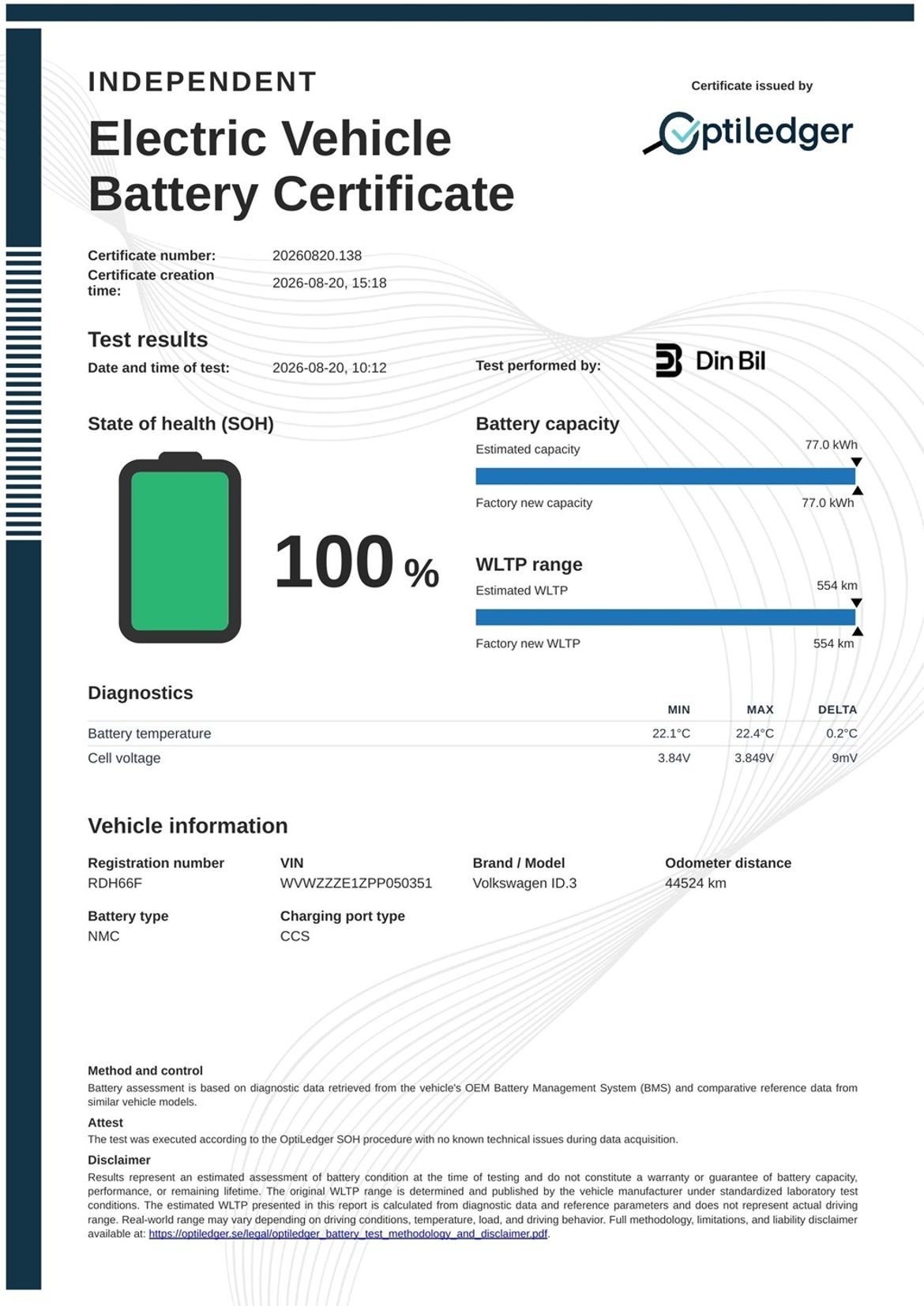Click the MIN column header
Screen dimensions: 924x1306
678,710
